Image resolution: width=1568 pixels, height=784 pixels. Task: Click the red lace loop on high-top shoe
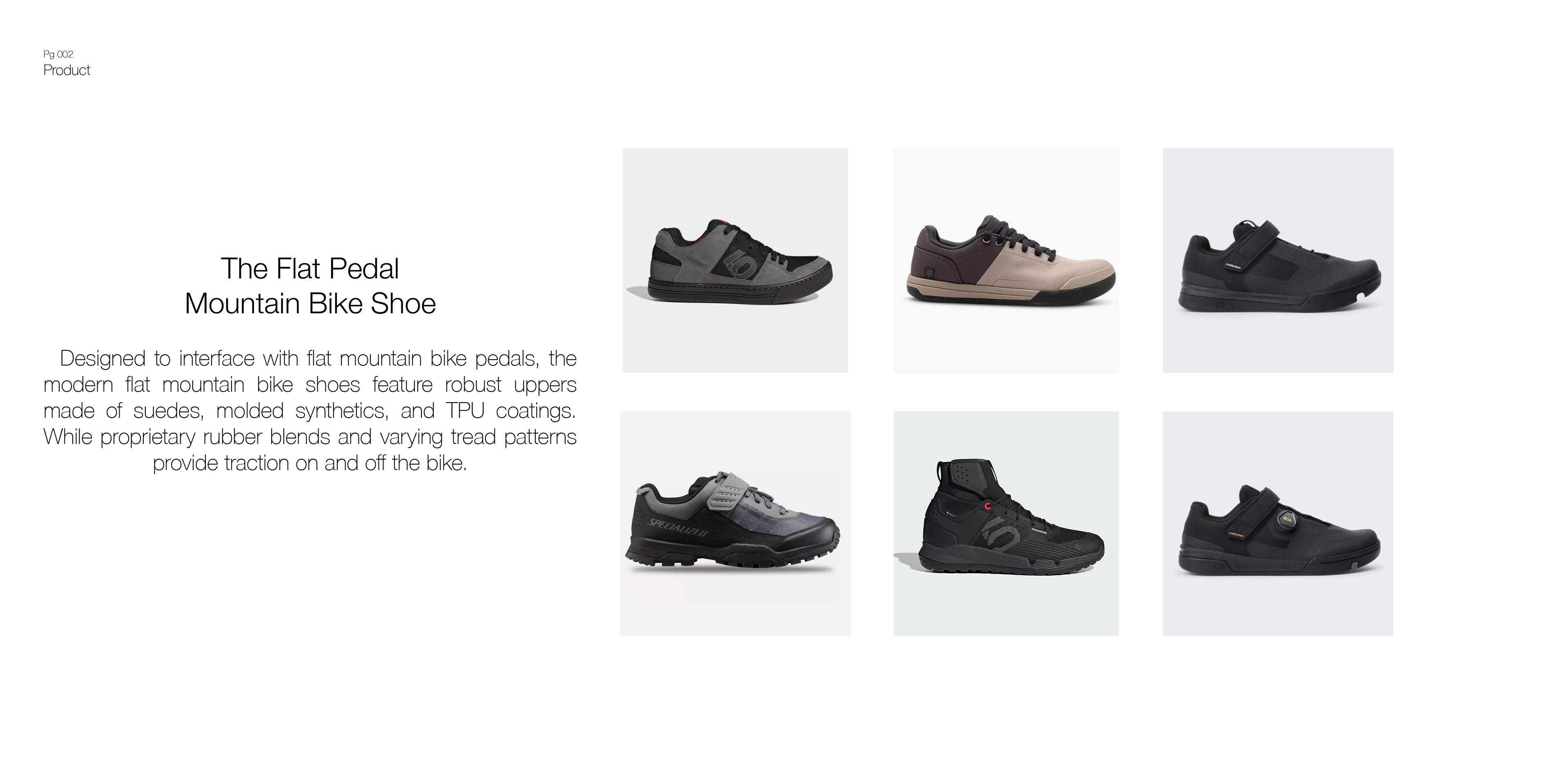[988, 505]
